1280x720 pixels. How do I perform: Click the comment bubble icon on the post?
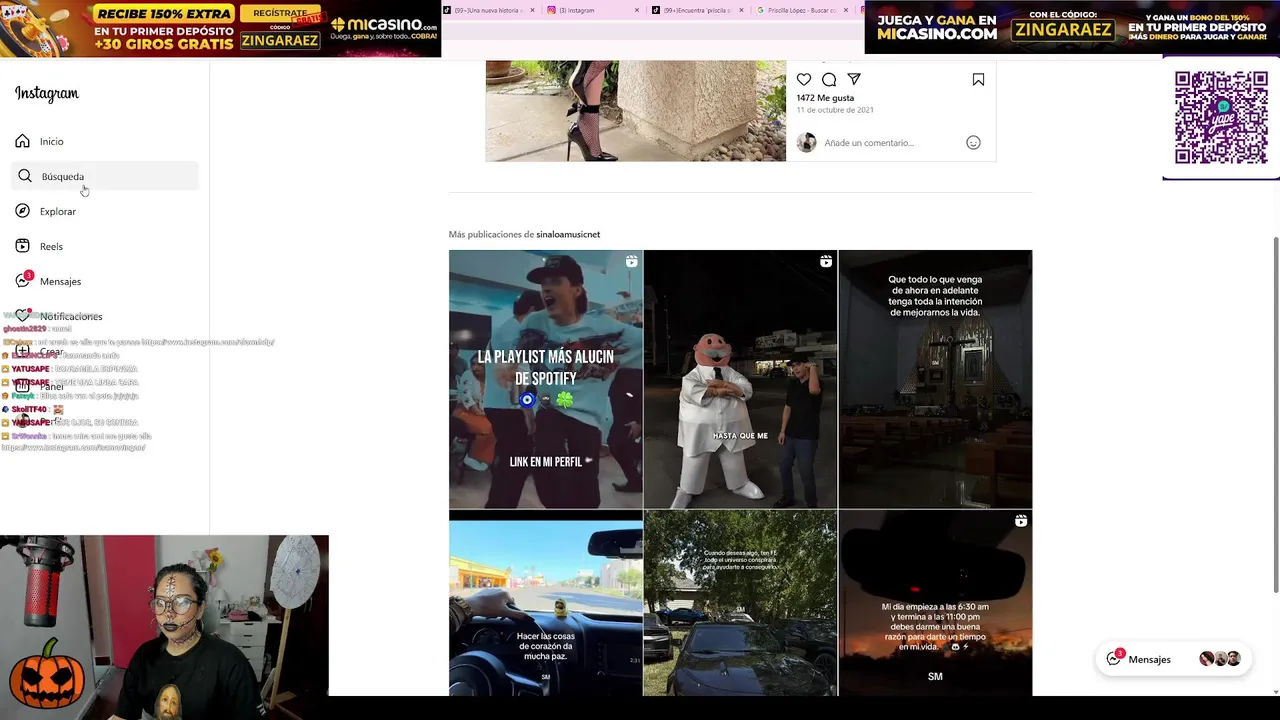pos(829,80)
